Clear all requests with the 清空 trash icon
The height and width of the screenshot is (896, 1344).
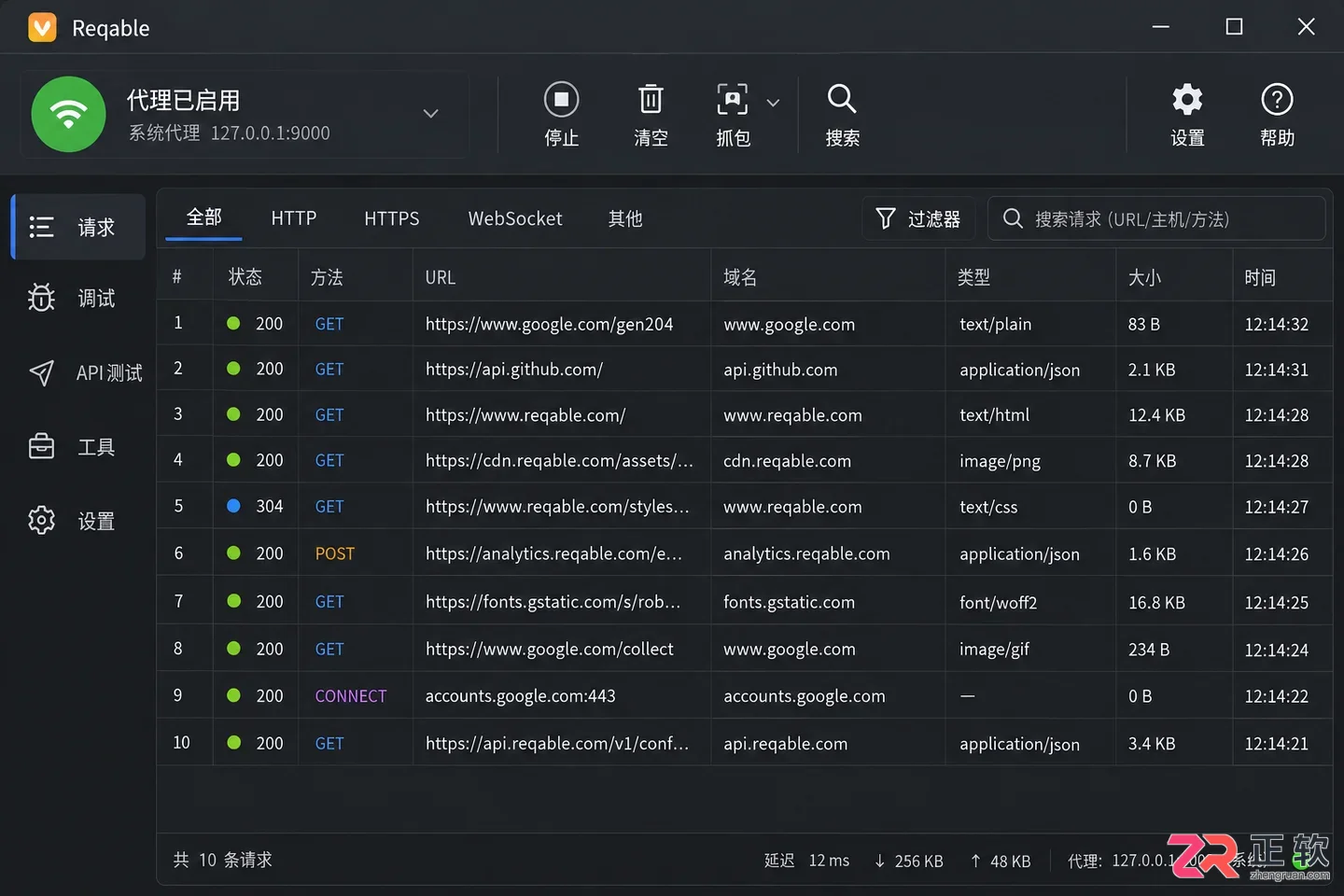(651, 100)
